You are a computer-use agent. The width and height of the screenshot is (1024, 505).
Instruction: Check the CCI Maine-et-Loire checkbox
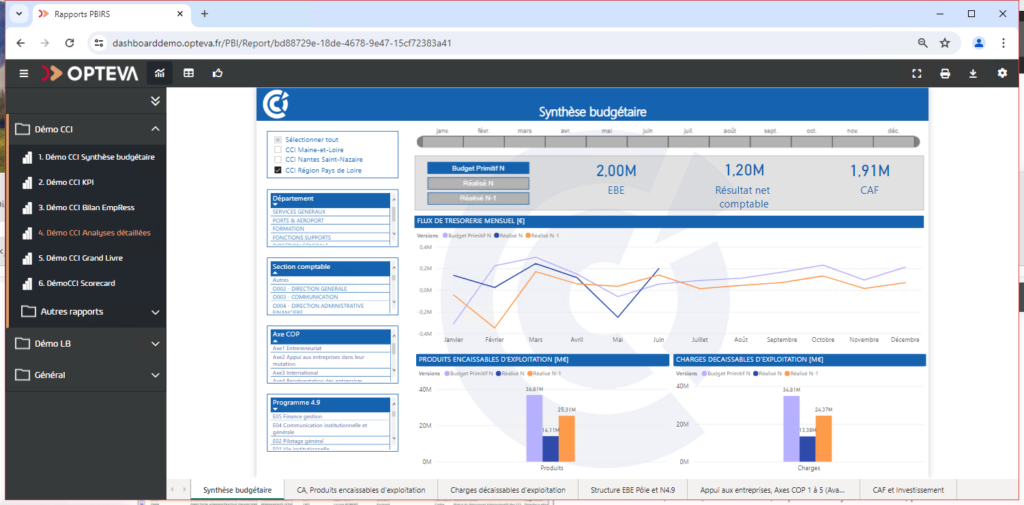[x=278, y=149]
